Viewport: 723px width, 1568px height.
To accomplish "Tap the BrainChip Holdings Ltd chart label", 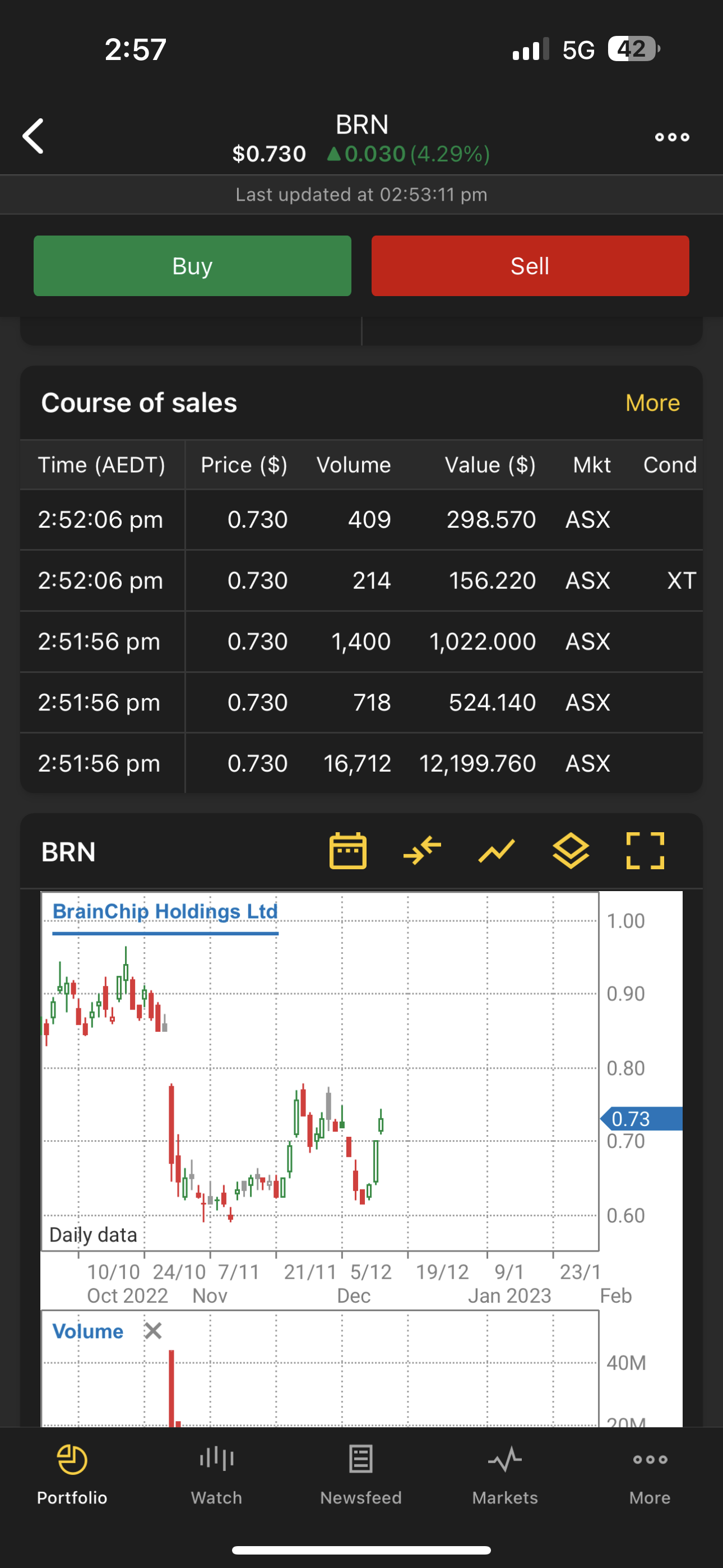I will (x=165, y=911).
